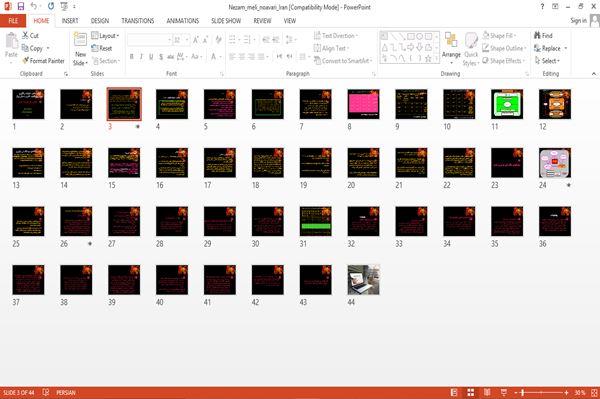This screenshot has height=399, width=600.
Task: Toggle Bold formatting
Action: point(131,57)
